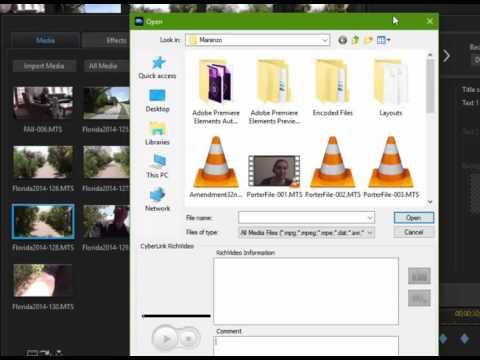Screen dimensions: 480x360
Task: Select Quick access in places bar
Action: tap(157, 68)
